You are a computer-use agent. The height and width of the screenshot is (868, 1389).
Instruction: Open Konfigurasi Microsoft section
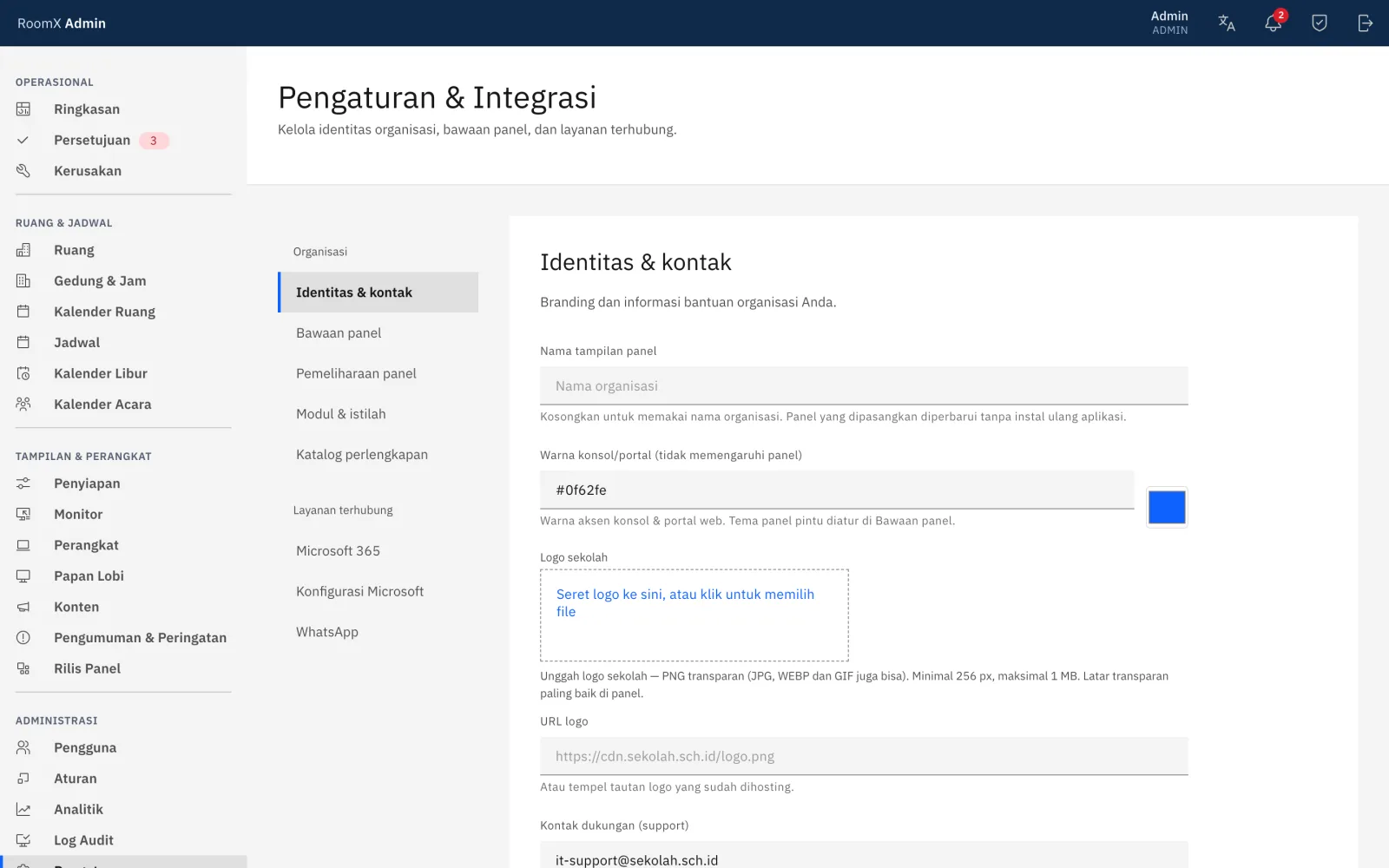point(378,592)
